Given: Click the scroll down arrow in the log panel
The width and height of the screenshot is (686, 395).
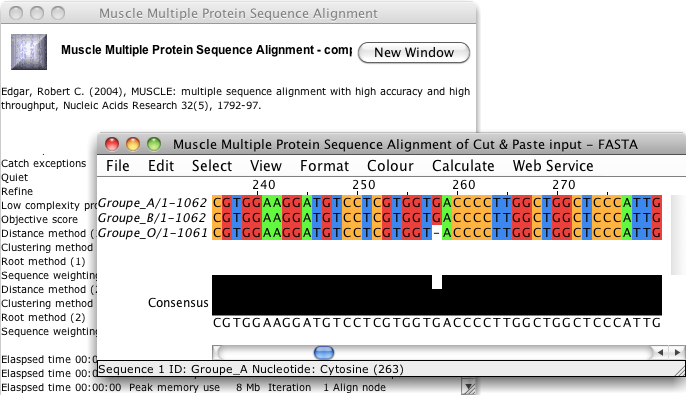Looking at the screenshot, I should [469, 387].
